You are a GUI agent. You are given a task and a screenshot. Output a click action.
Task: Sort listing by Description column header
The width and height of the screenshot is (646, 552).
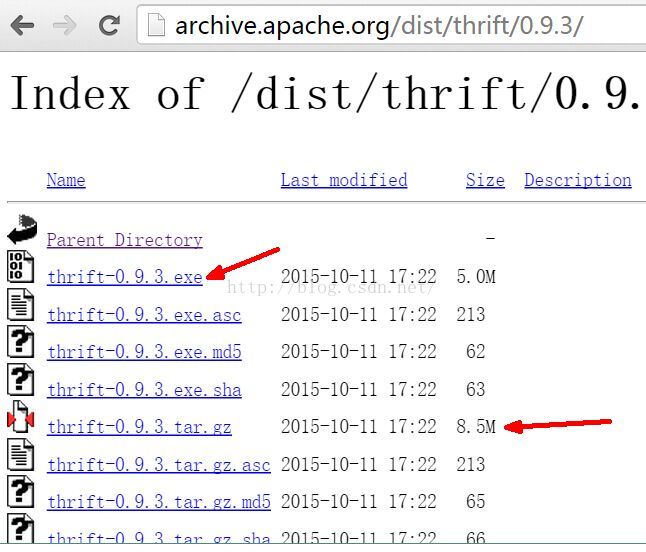577,180
